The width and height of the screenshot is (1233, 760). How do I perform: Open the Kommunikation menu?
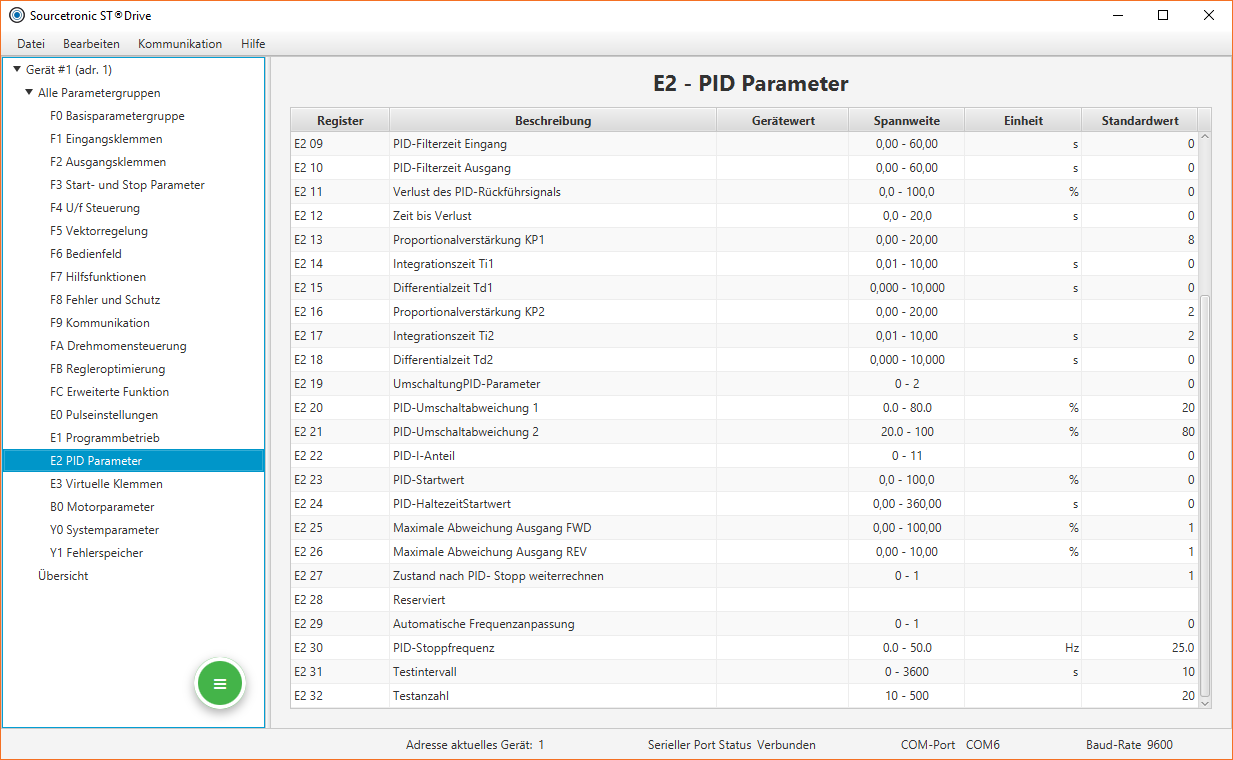coord(180,44)
